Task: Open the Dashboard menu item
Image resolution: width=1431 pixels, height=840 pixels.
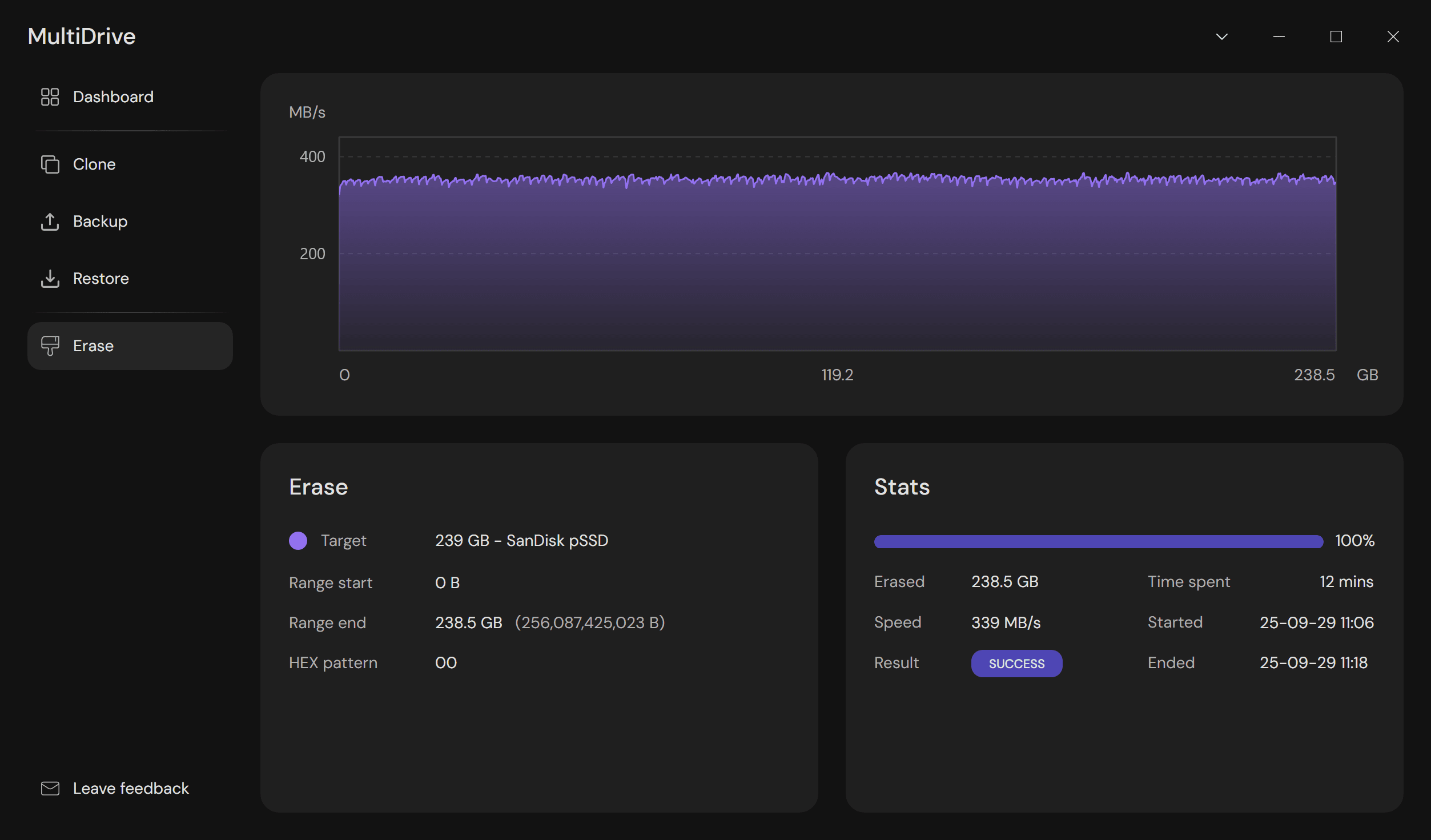Action: (113, 97)
